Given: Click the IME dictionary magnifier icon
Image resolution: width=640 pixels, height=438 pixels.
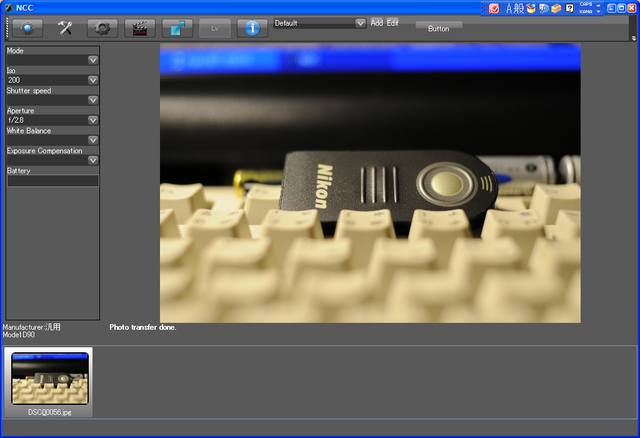Looking at the screenshot, I should (x=543, y=8).
